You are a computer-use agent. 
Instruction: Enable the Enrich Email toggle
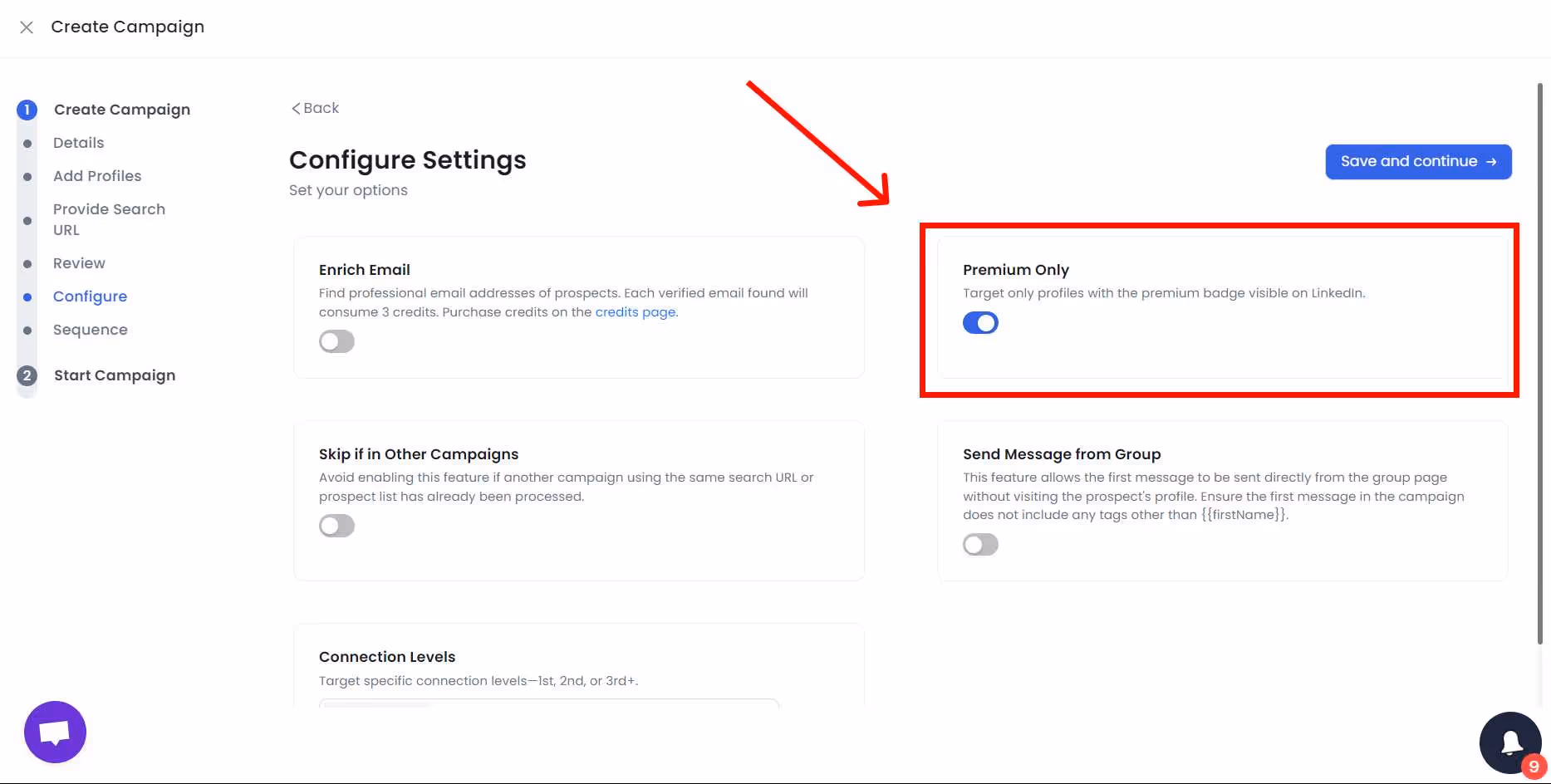pos(336,341)
